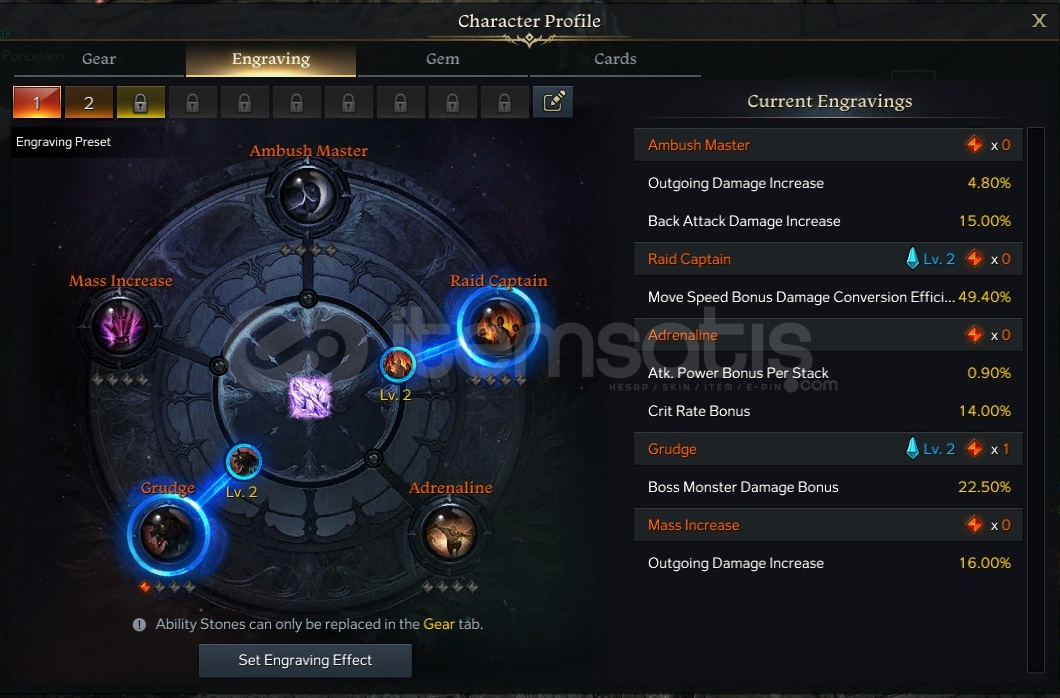Follow the yellow Gear link in hint
This screenshot has width=1060, height=698.
click(x=439, y=624)
